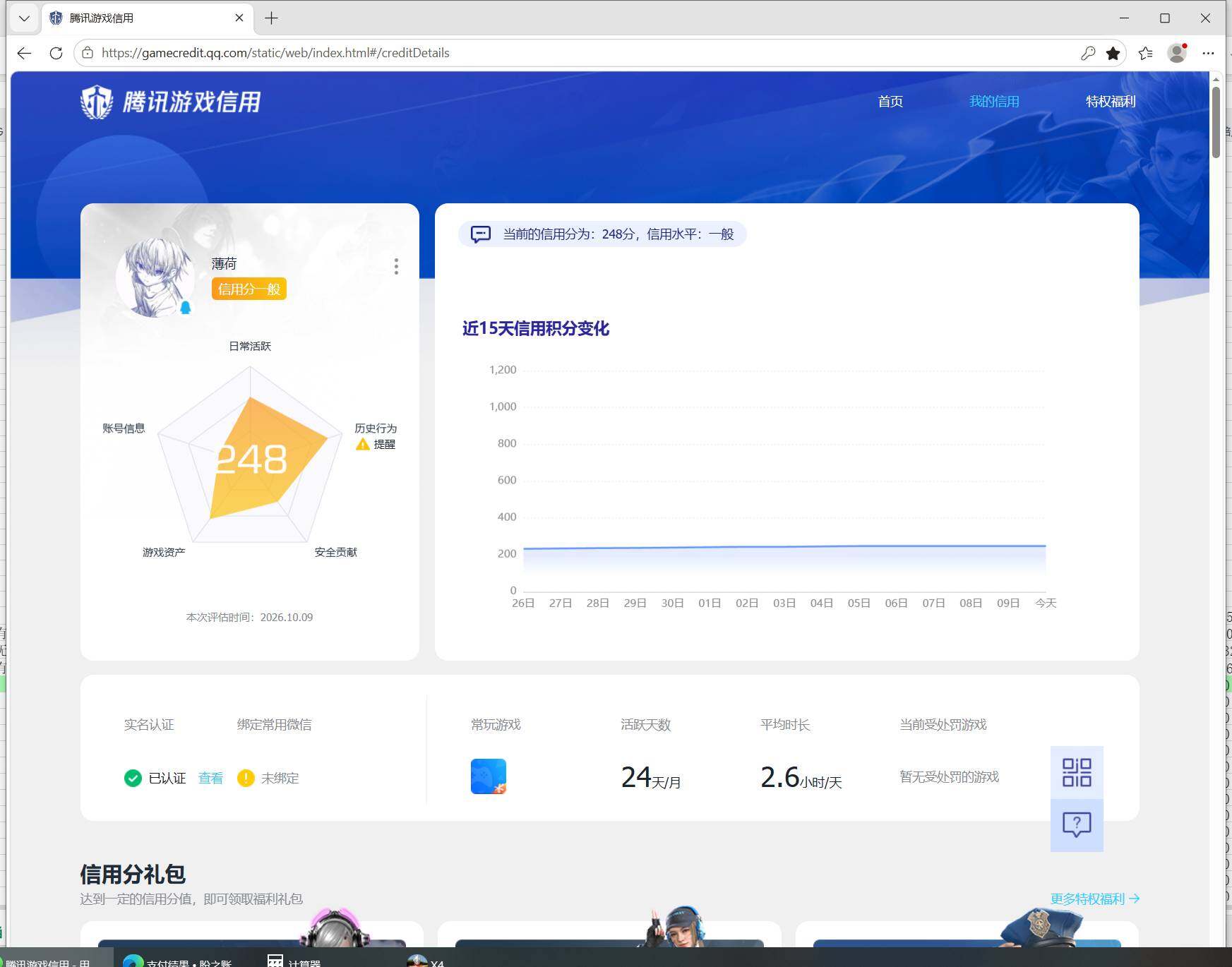1232x967 pixels.
Task: Open 更多特权福利 link
Action: [x=1094, y=899]
